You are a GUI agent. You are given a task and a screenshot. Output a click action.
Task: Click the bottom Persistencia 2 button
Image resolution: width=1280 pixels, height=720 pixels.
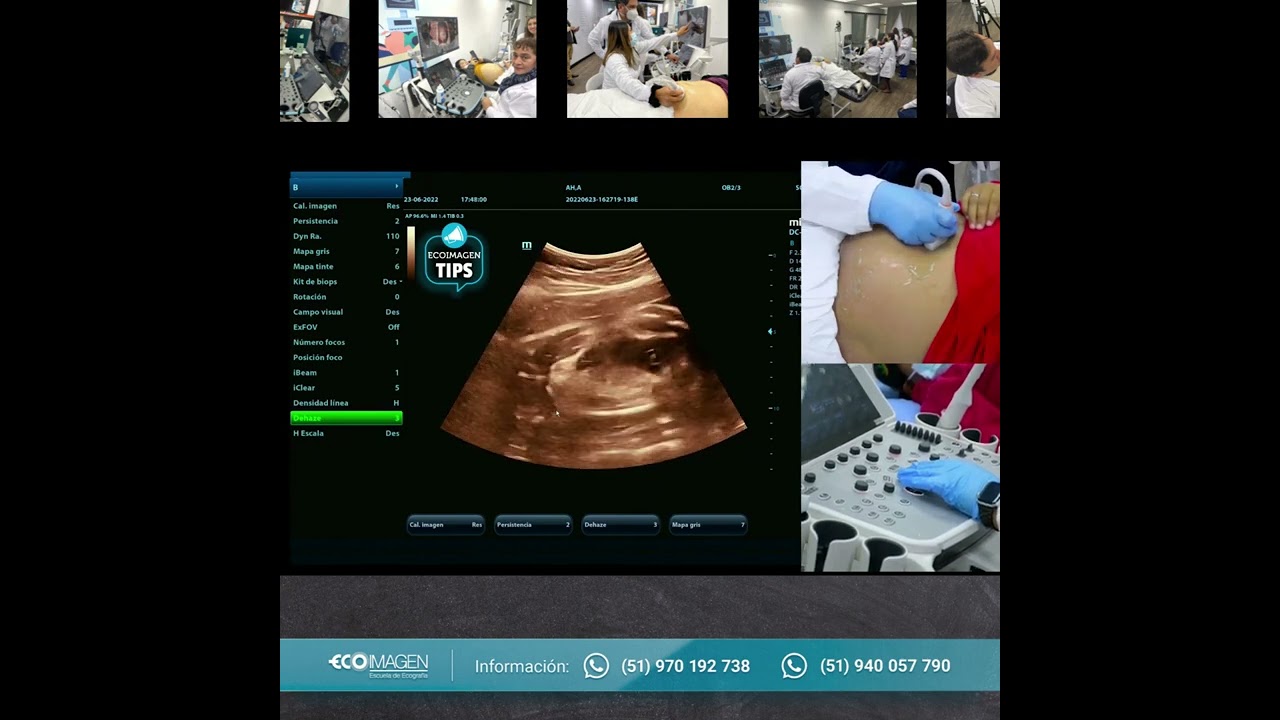(533, 525)
